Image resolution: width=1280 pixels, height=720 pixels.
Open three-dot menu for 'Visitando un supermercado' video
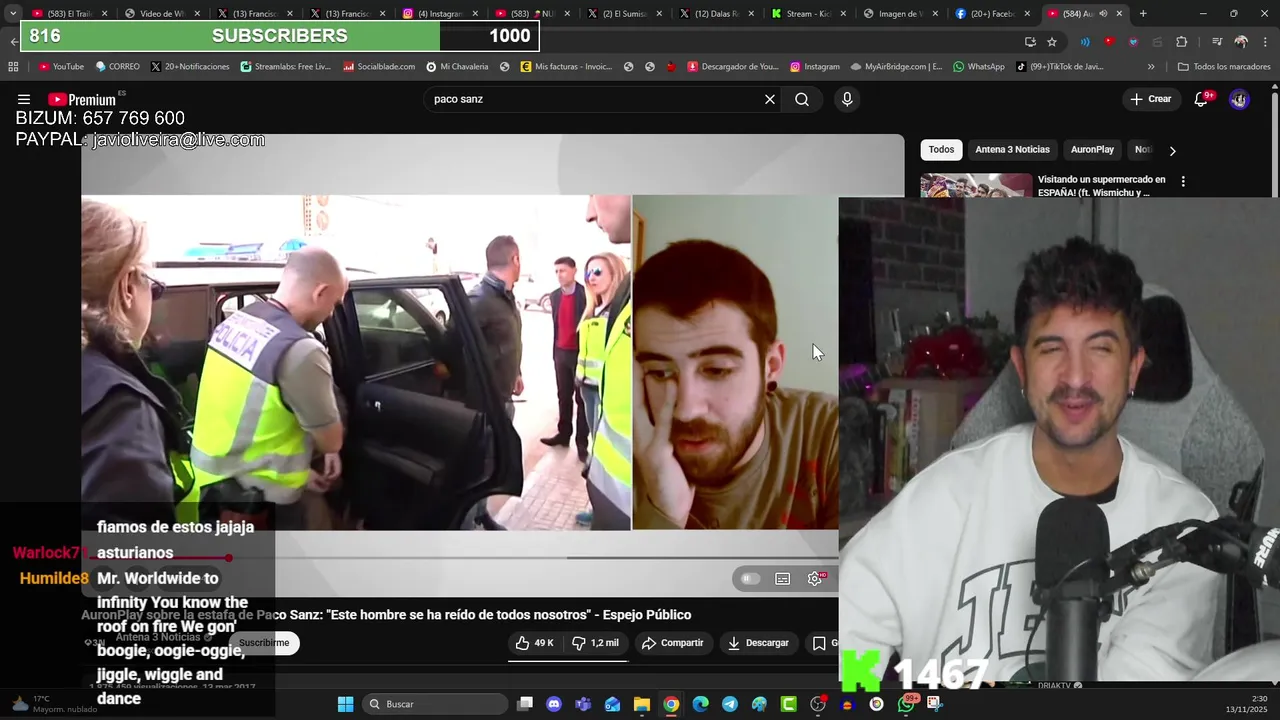[x=1183, y=182]
